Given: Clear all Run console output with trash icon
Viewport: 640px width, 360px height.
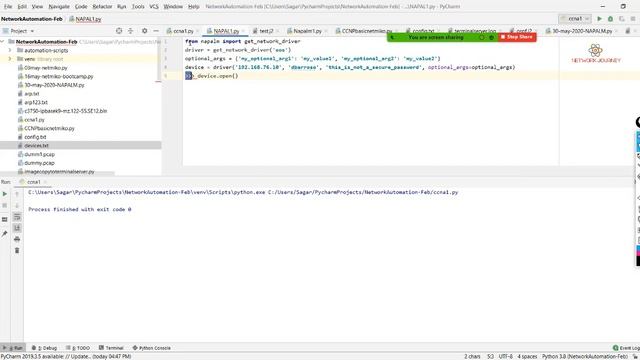Looking at the screenshot, I should pos(17,250).
